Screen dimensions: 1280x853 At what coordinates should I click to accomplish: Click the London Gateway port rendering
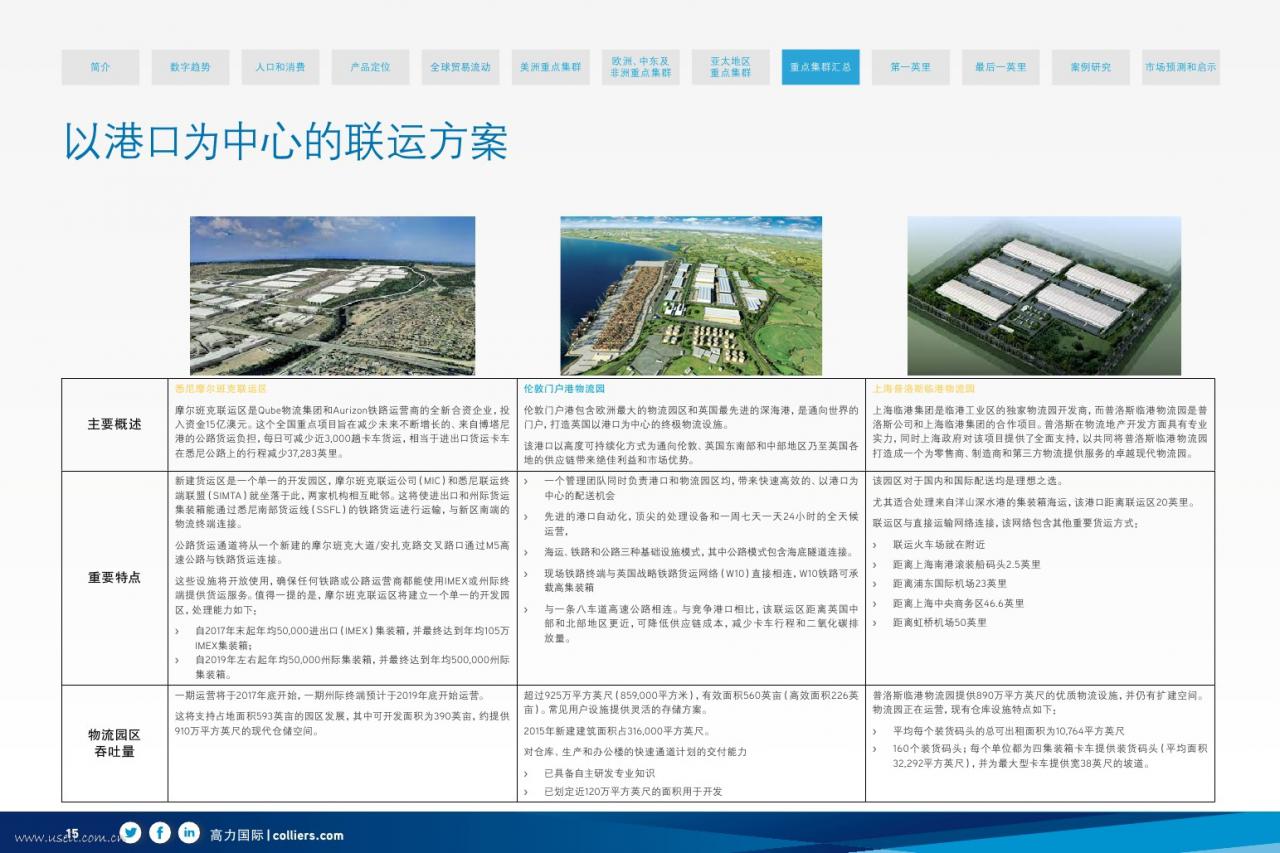point(691,296)
